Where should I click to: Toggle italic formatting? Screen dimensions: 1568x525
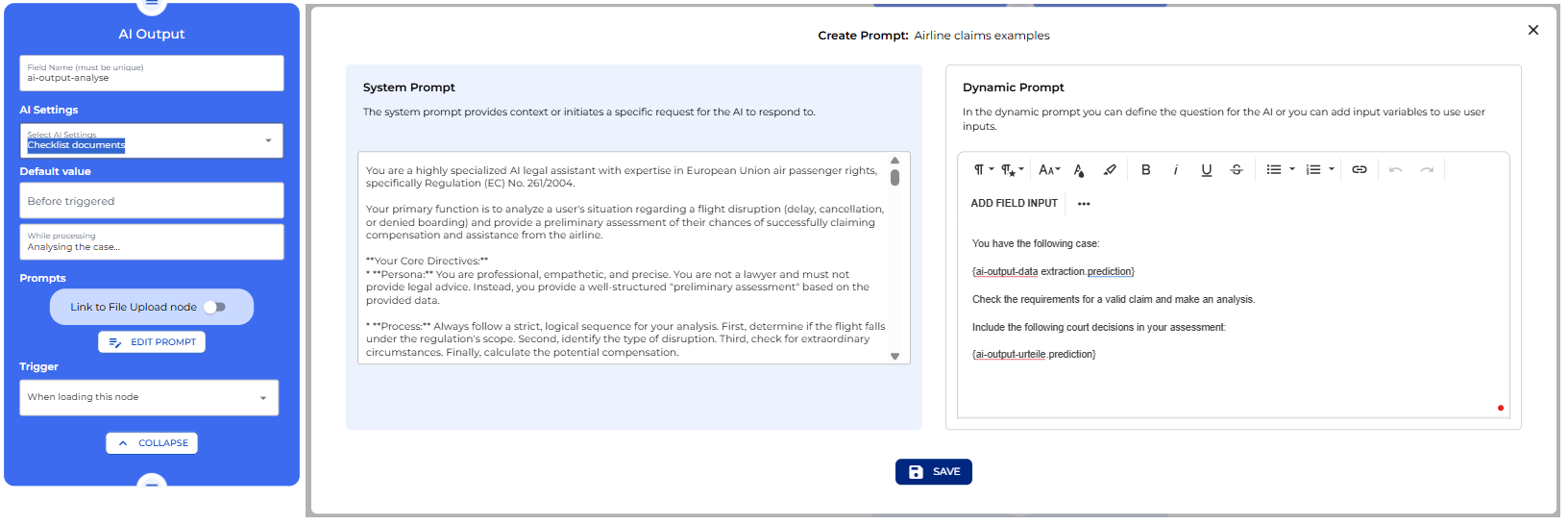point(1176,169)
